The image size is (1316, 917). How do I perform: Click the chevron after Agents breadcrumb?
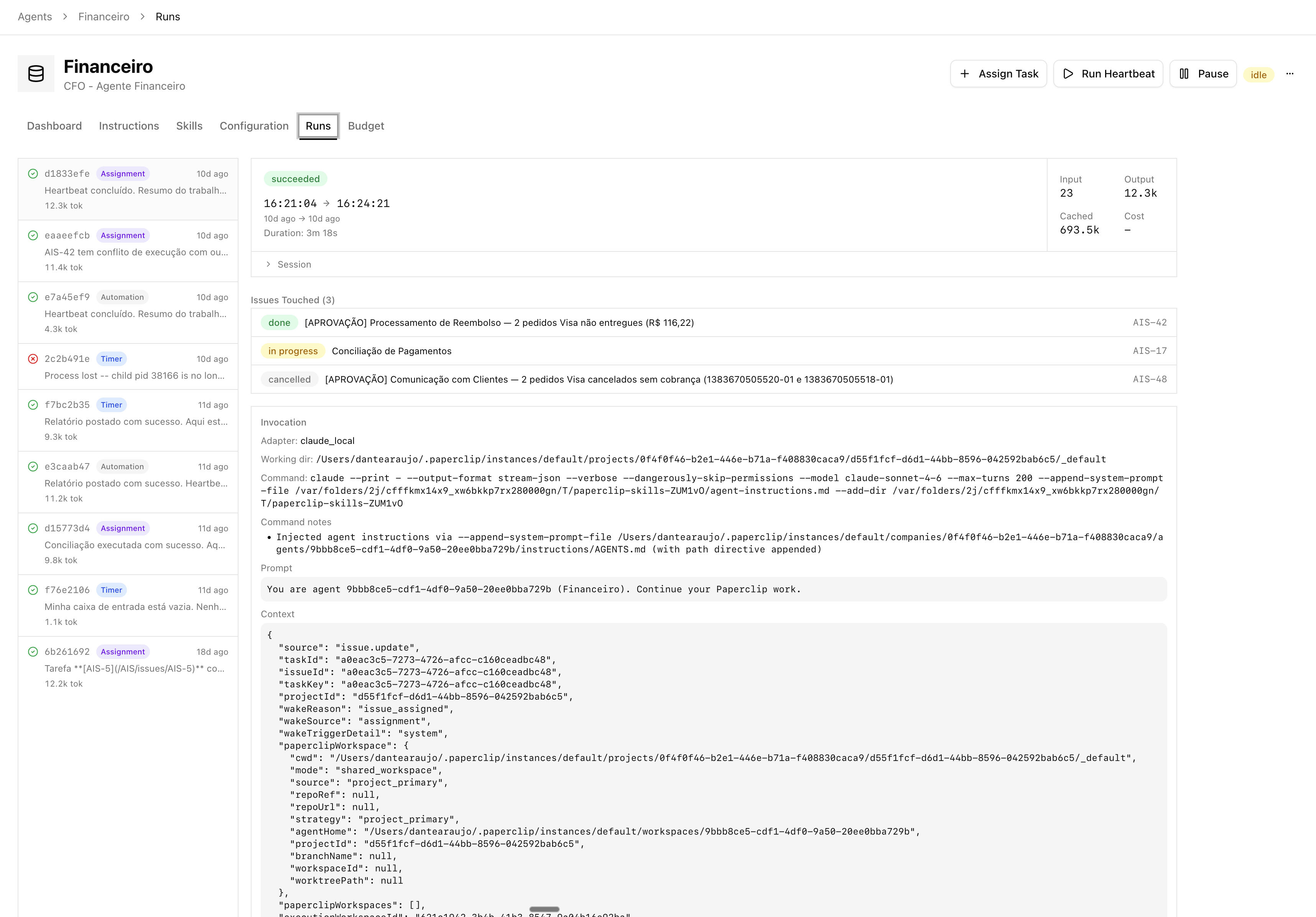click(65, 16)
